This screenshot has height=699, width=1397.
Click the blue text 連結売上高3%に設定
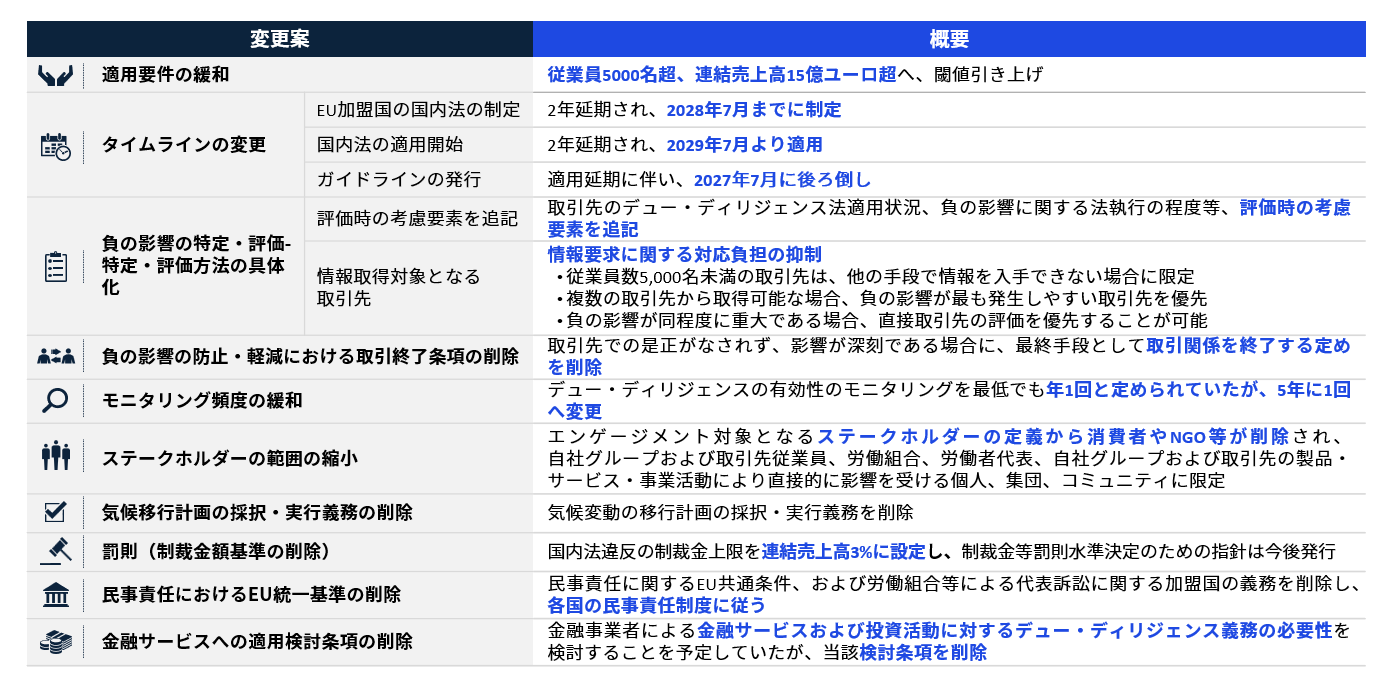point(845,551)
